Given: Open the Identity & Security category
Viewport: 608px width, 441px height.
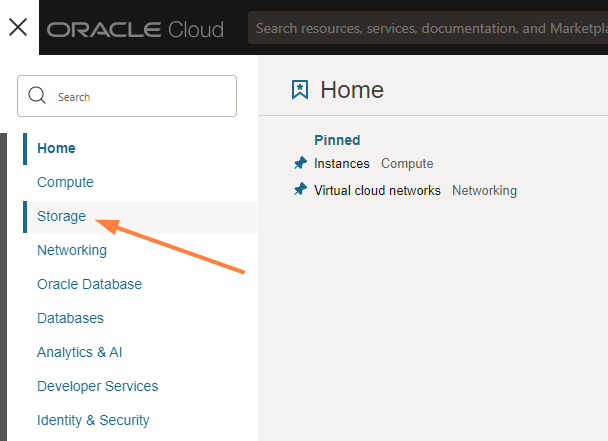Looking at the screenshot, I should click(x=93, y=420).
